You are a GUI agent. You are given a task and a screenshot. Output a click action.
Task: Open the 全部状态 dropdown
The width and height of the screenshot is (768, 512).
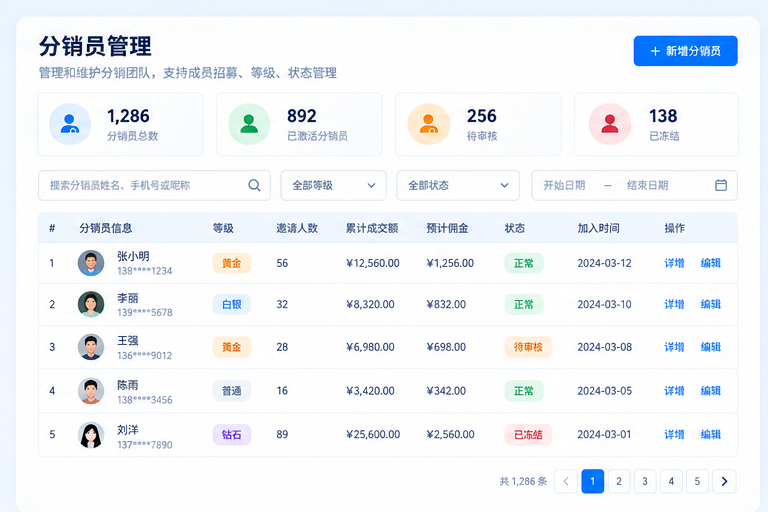tap(457, 185)
